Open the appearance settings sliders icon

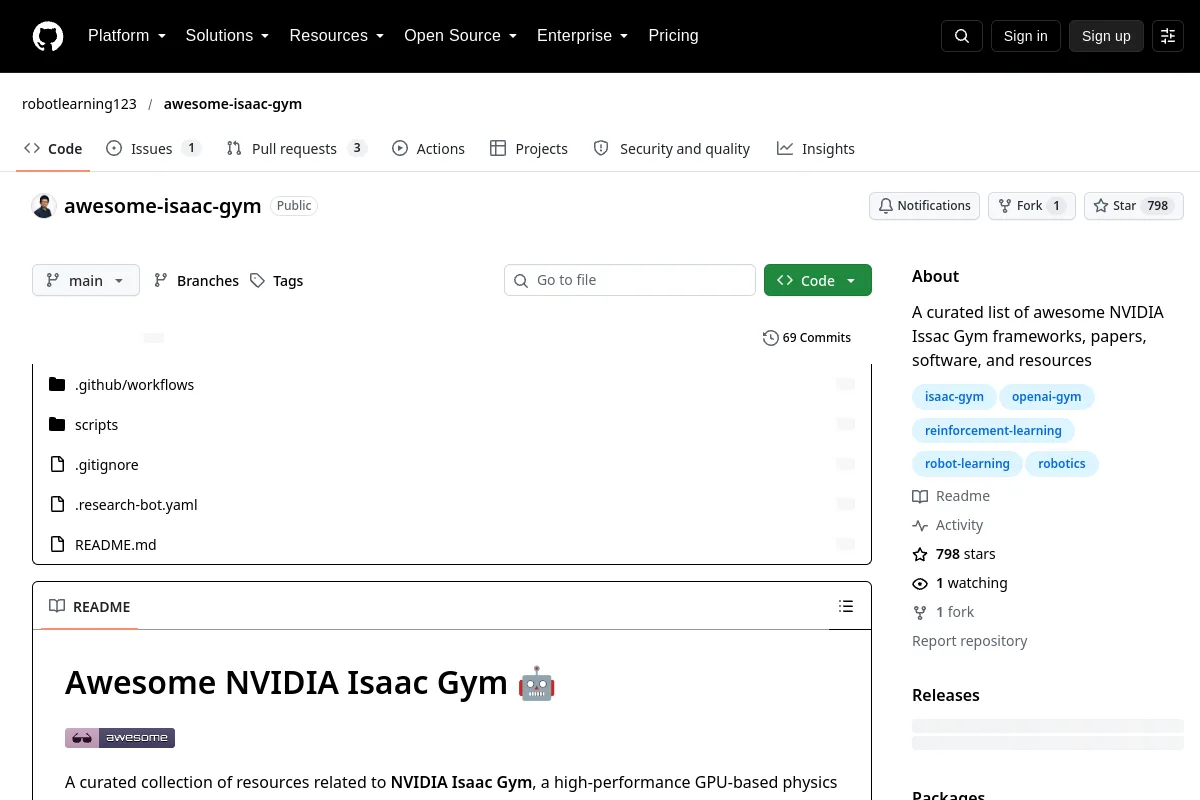1168,36
